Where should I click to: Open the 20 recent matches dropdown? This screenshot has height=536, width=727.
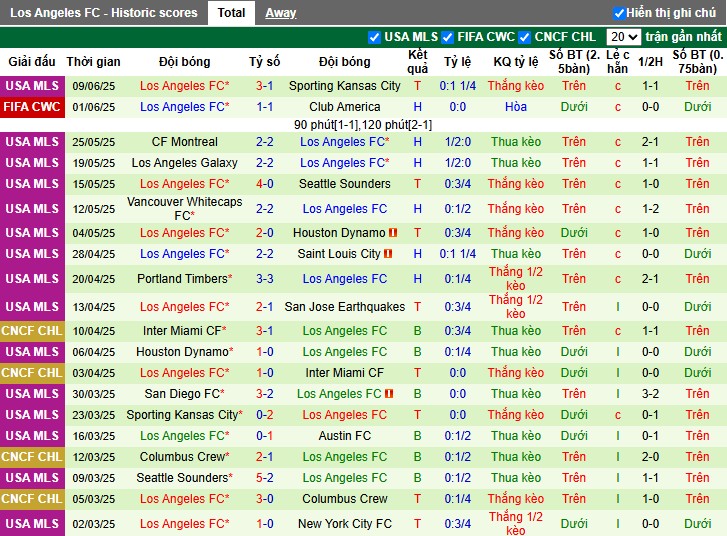(x=624, y=37)
